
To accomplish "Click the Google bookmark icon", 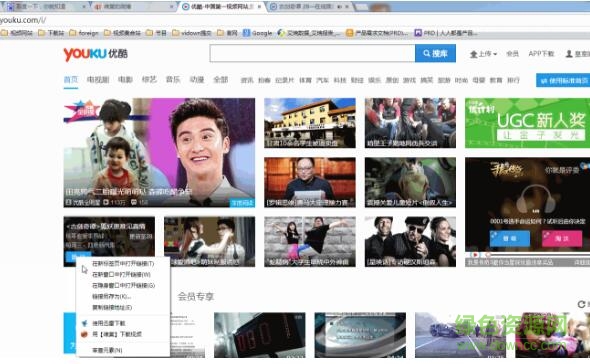I will 246,33.
